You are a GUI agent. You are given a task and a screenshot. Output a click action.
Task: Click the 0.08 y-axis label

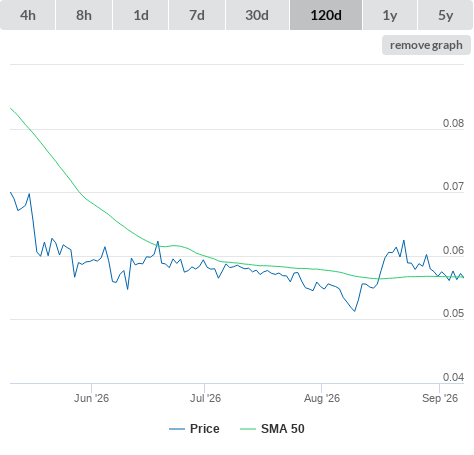(453, 123)
